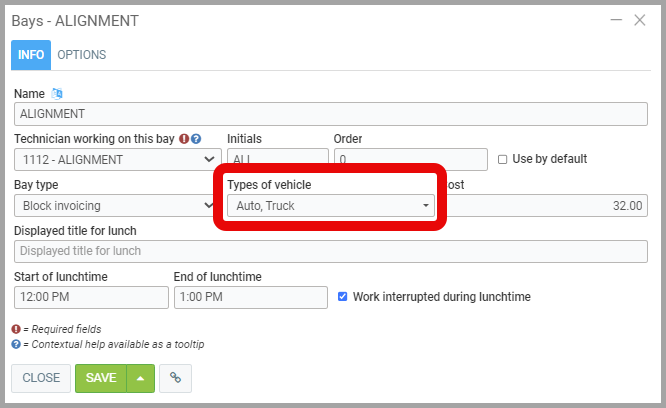Close the dialog with the X icon
This screenshot has height=408, width=666.
click(x=640, y=20)
